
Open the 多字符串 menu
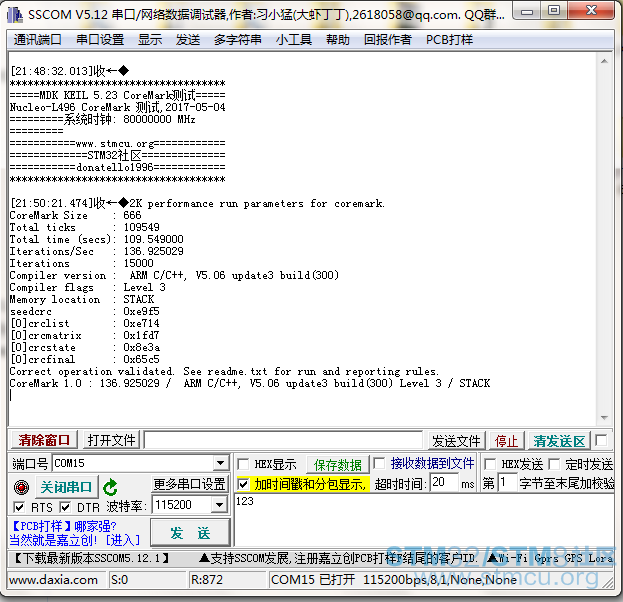[x=238, y=40]
